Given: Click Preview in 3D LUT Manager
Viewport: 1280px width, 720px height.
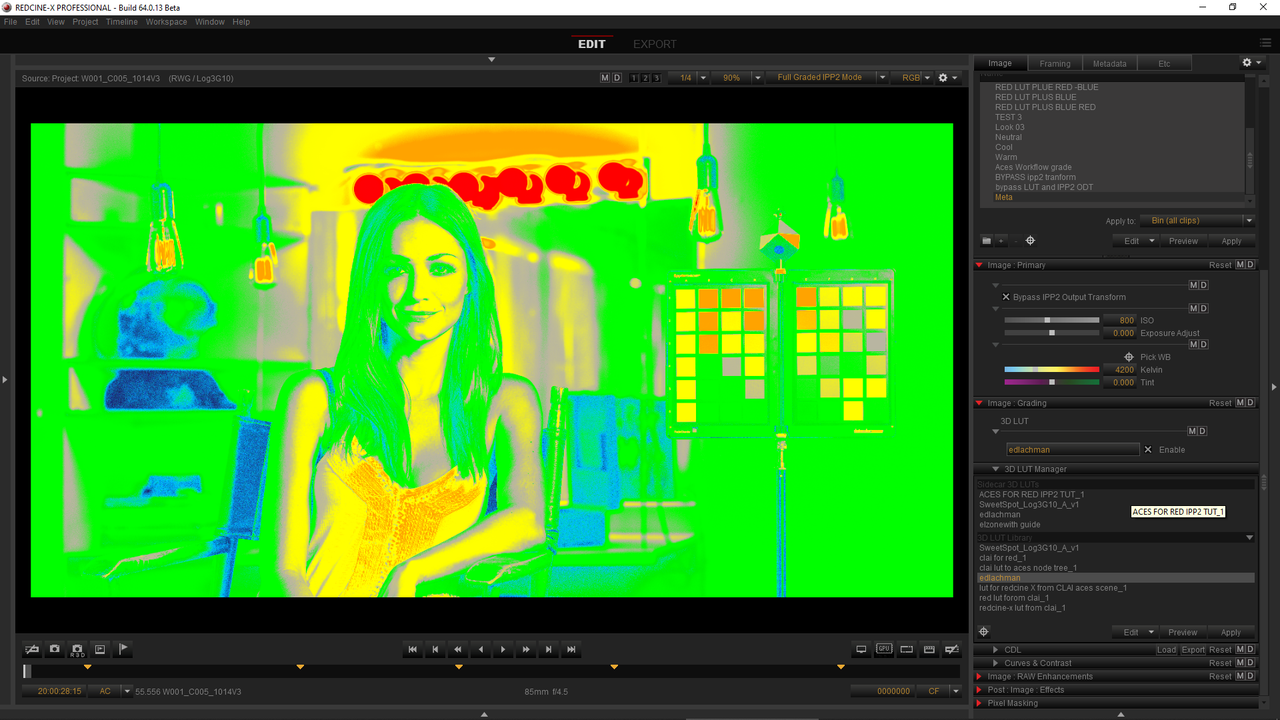Looking at the screenshot, I should tap(1183, 632).
